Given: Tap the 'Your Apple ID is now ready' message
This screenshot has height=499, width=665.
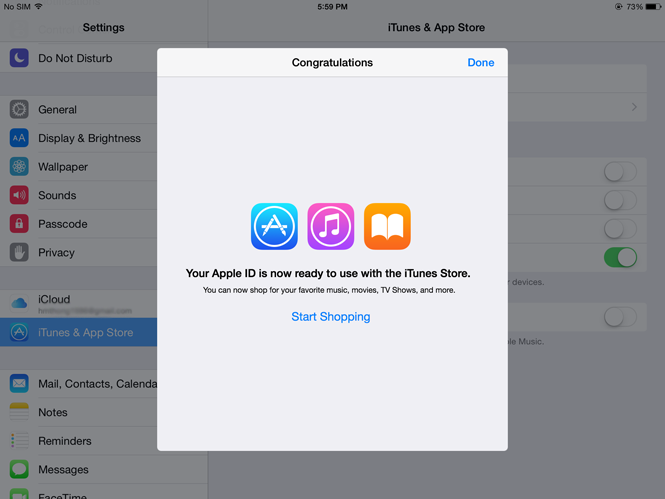Looking at the screenshot, I should click(328, 273).
